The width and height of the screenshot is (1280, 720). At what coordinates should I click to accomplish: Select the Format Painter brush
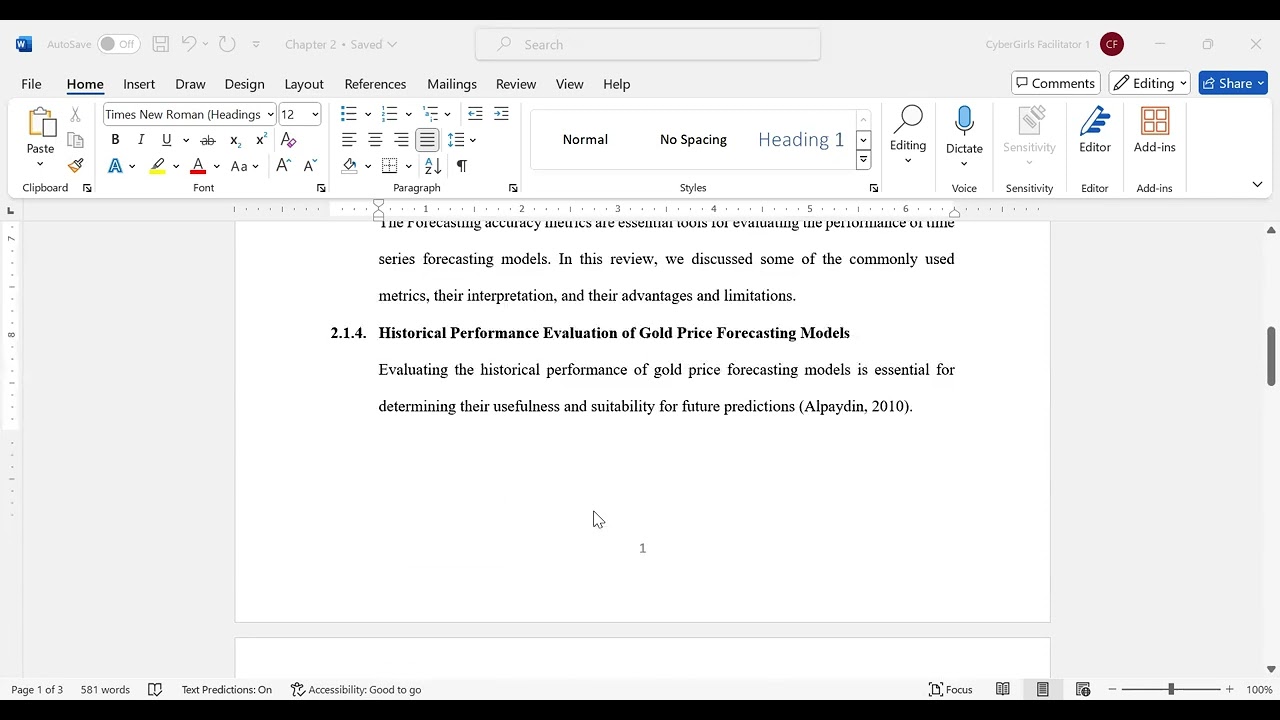pyautogui.click(x=75, y=166)
